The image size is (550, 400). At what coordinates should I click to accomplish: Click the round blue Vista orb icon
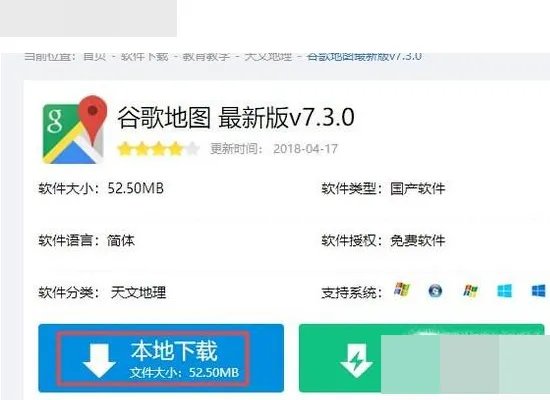[435, 291]
